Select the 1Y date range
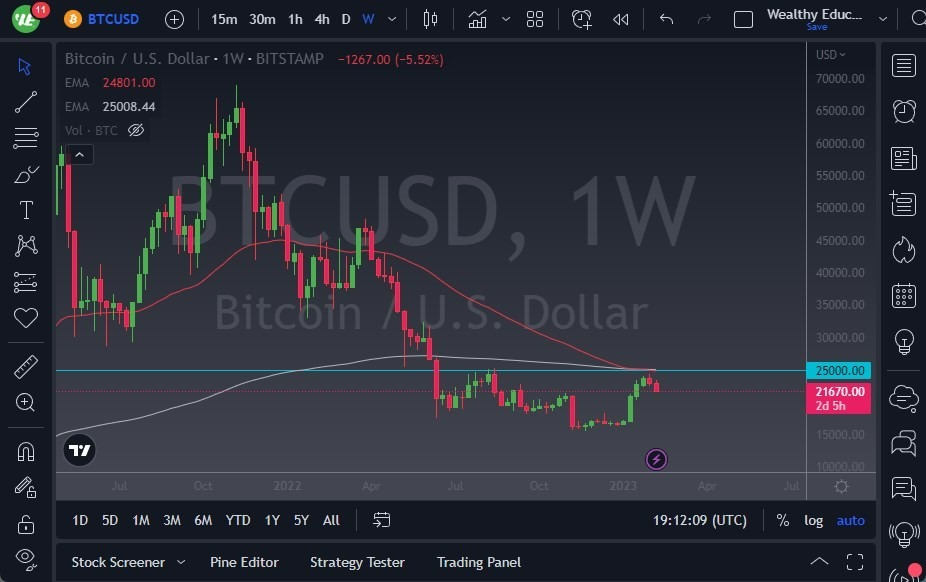 271,520
